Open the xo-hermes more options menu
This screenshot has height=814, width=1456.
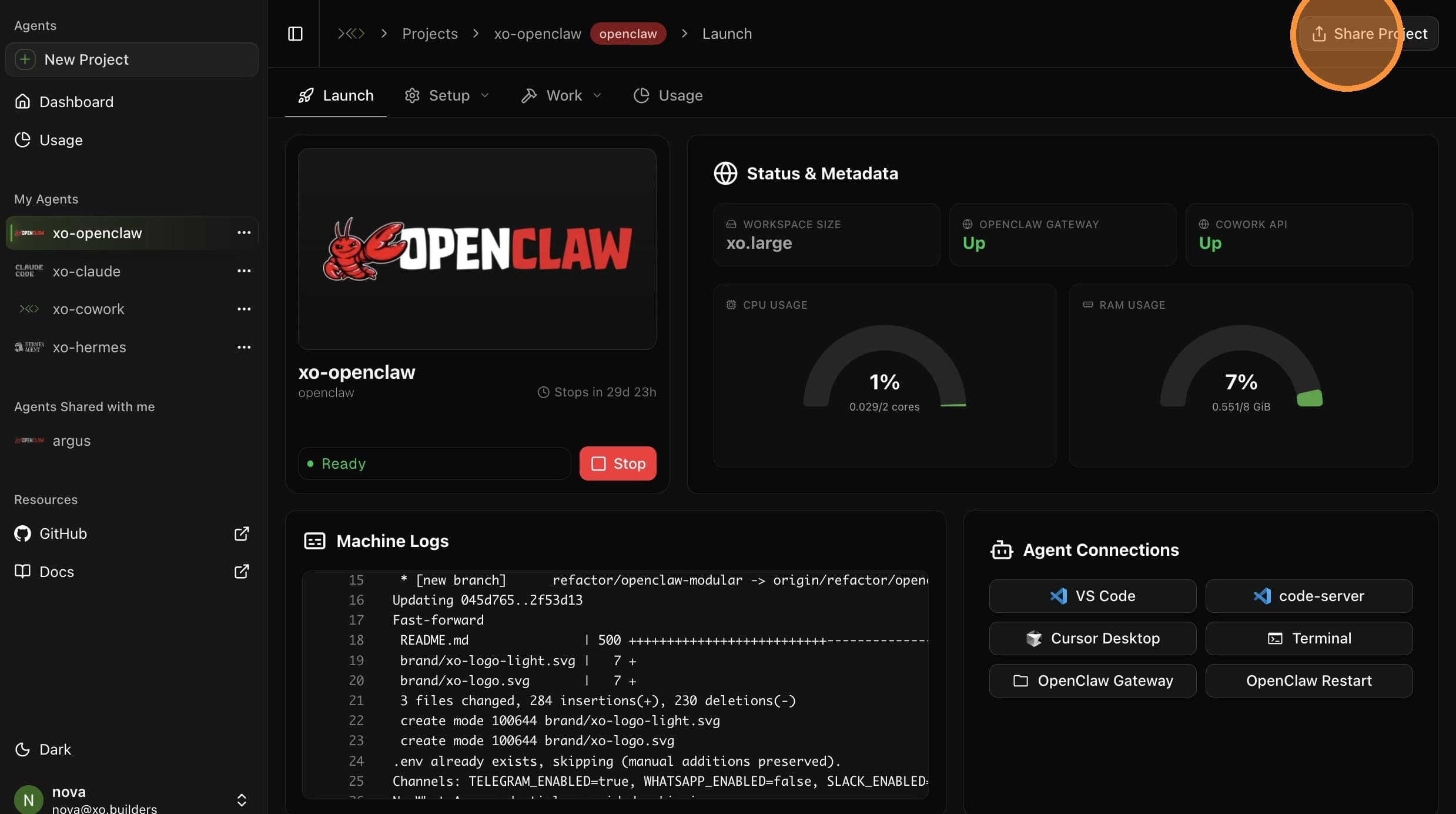(x=244, y=347)
